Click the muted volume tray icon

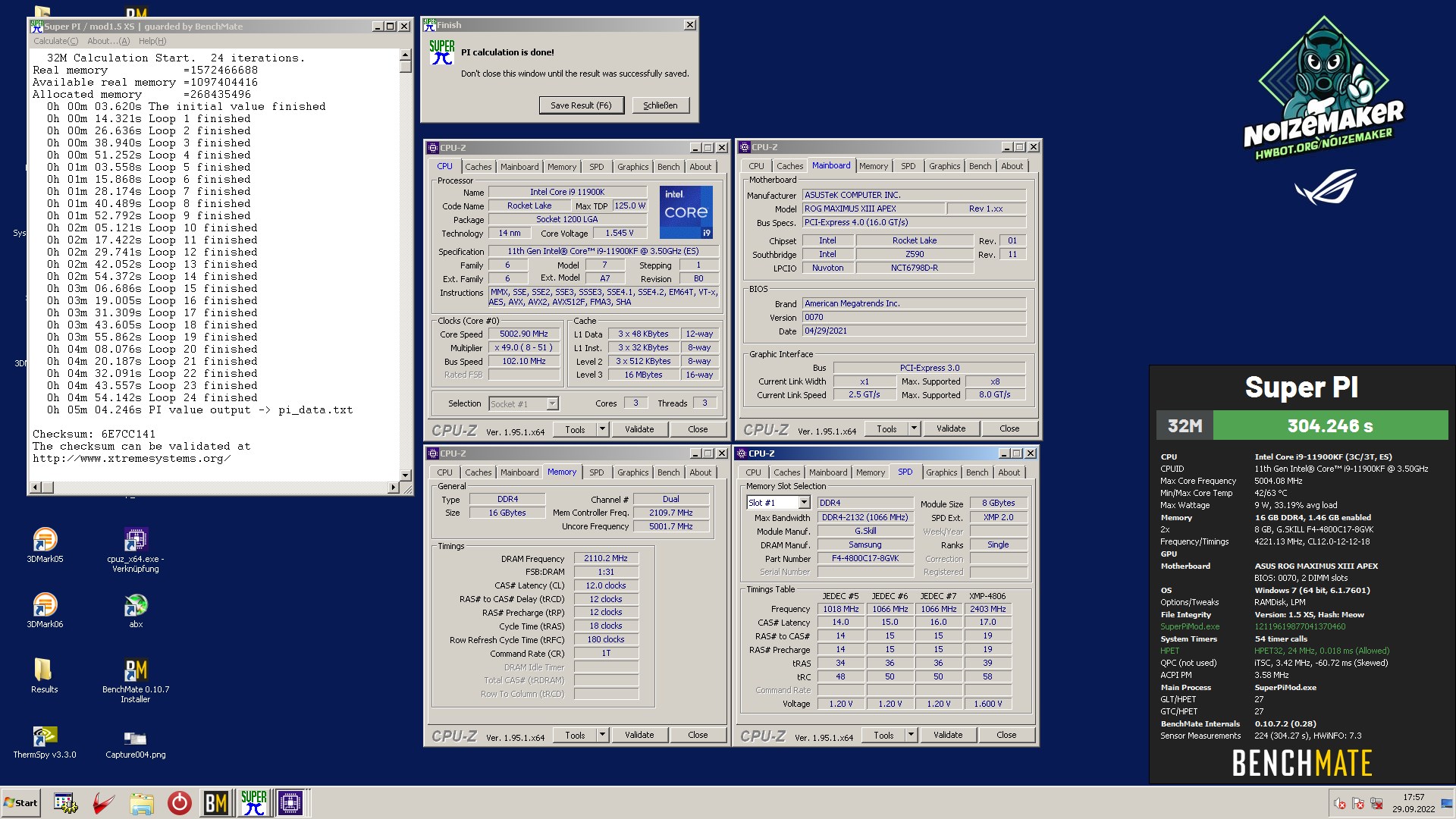point(1340,804)
